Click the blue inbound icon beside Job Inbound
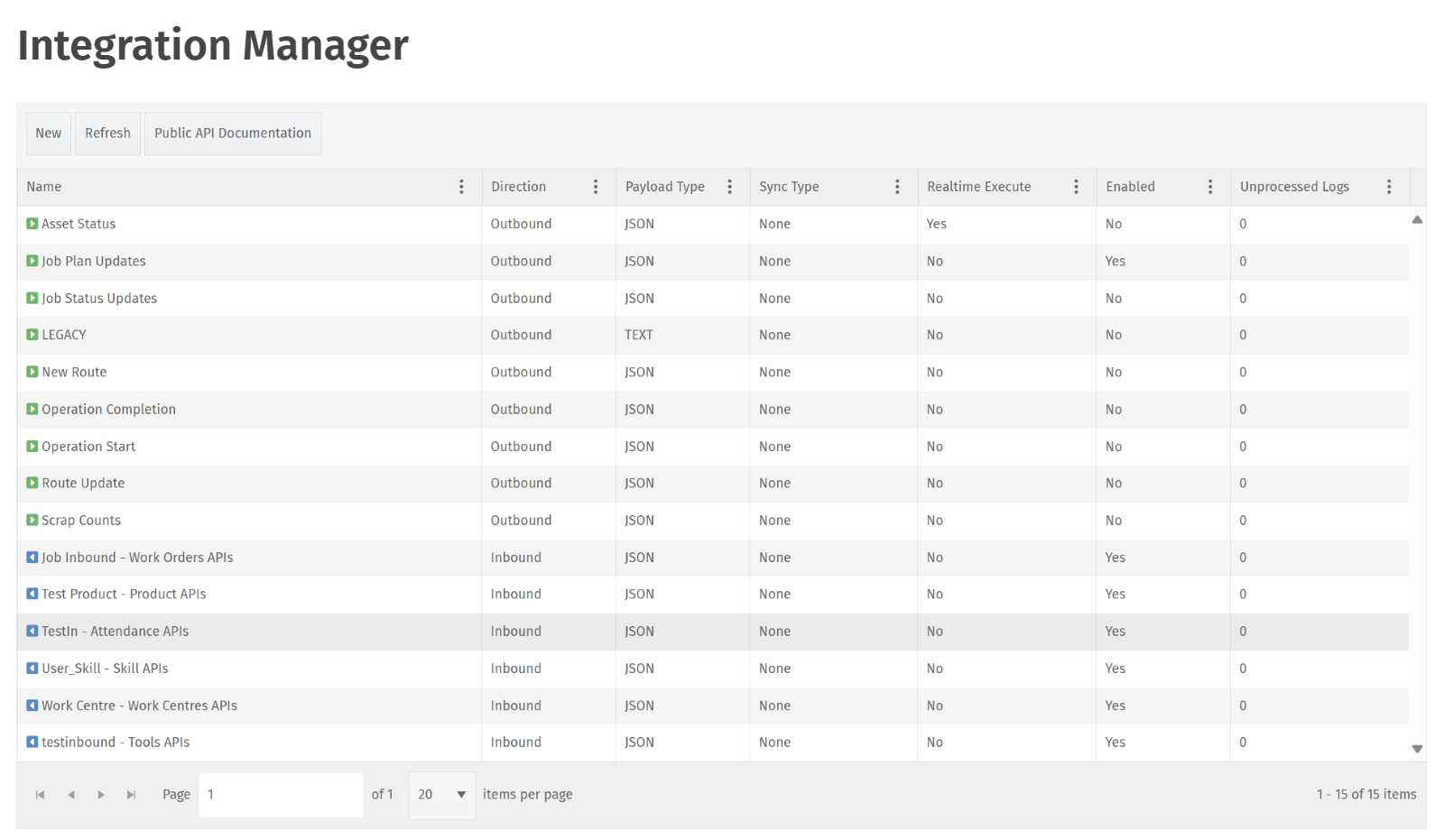 32,557
